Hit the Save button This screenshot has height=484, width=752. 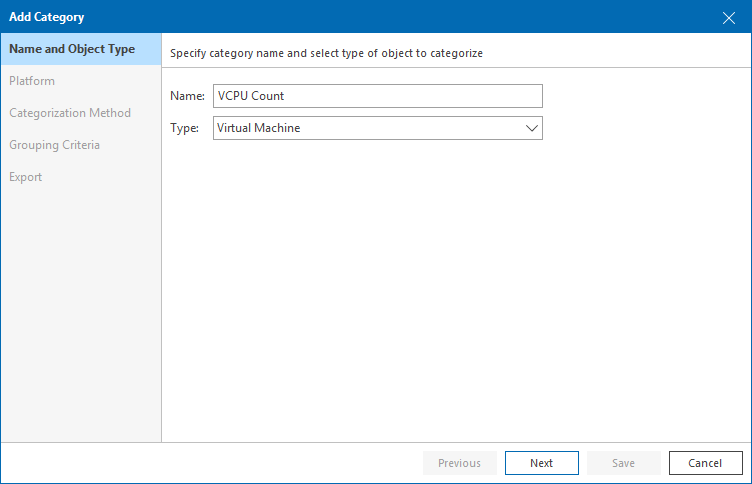coord(624,463)
